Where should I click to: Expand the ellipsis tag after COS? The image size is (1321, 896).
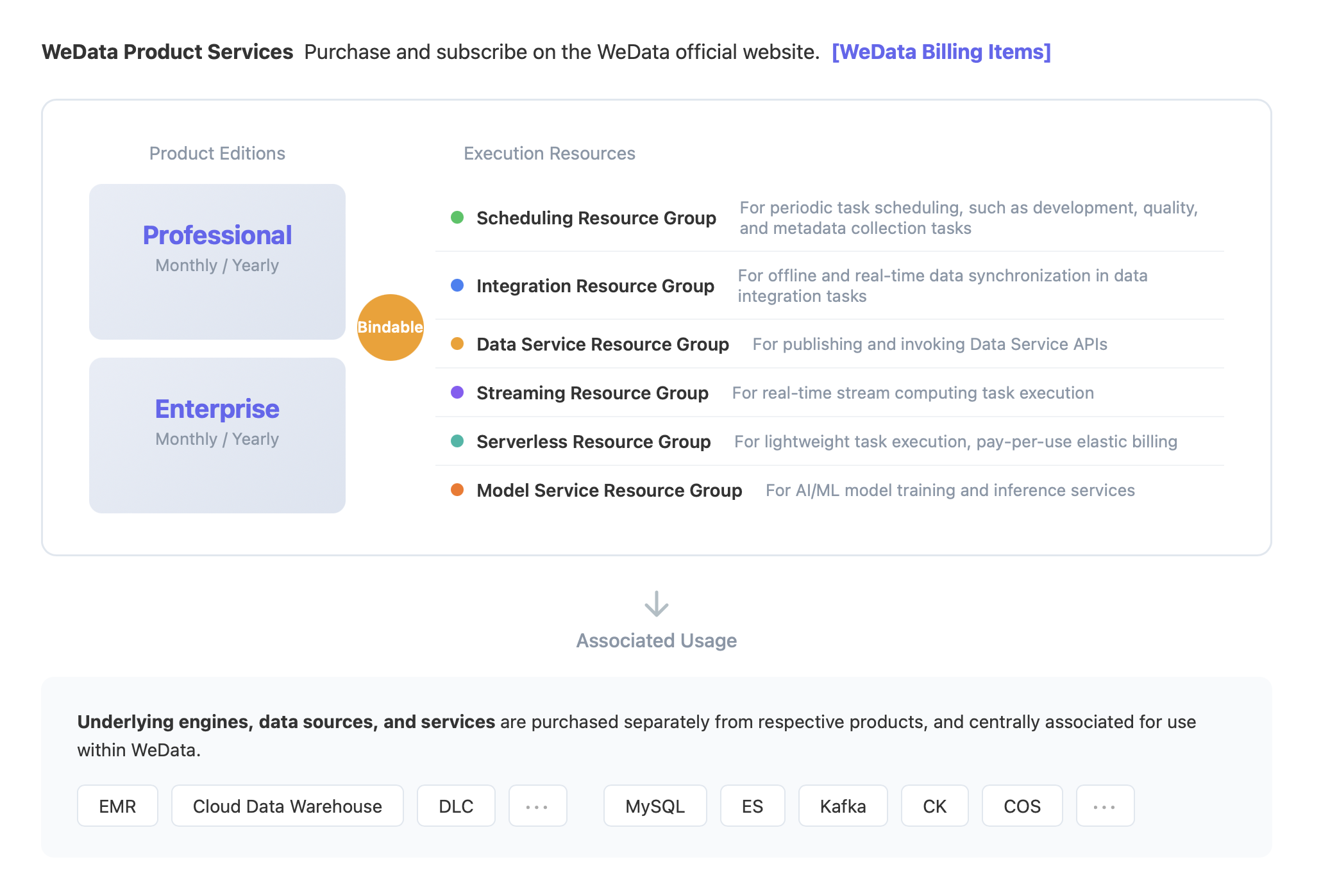click(x=1105, y=806)
